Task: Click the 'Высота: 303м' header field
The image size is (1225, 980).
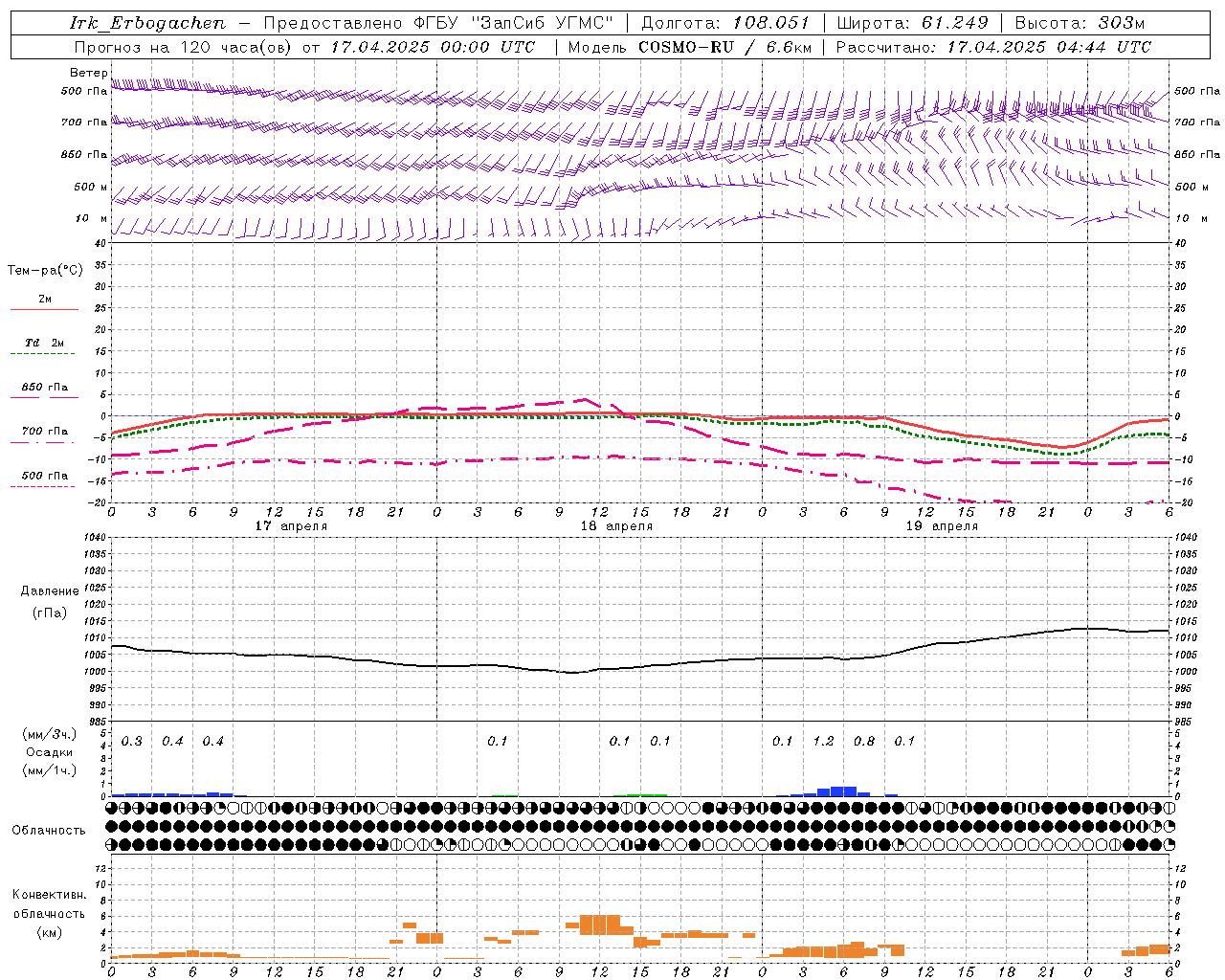Action: point(1080,23)
